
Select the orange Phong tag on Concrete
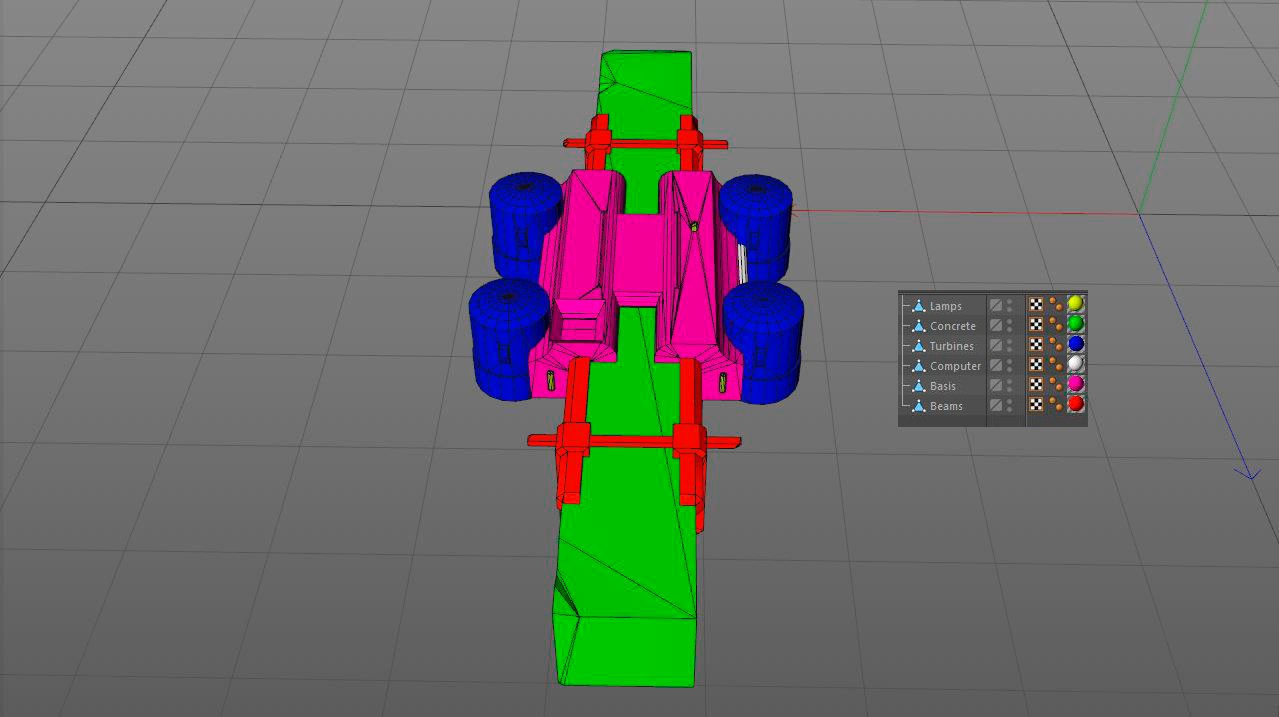pos(1056,325)
